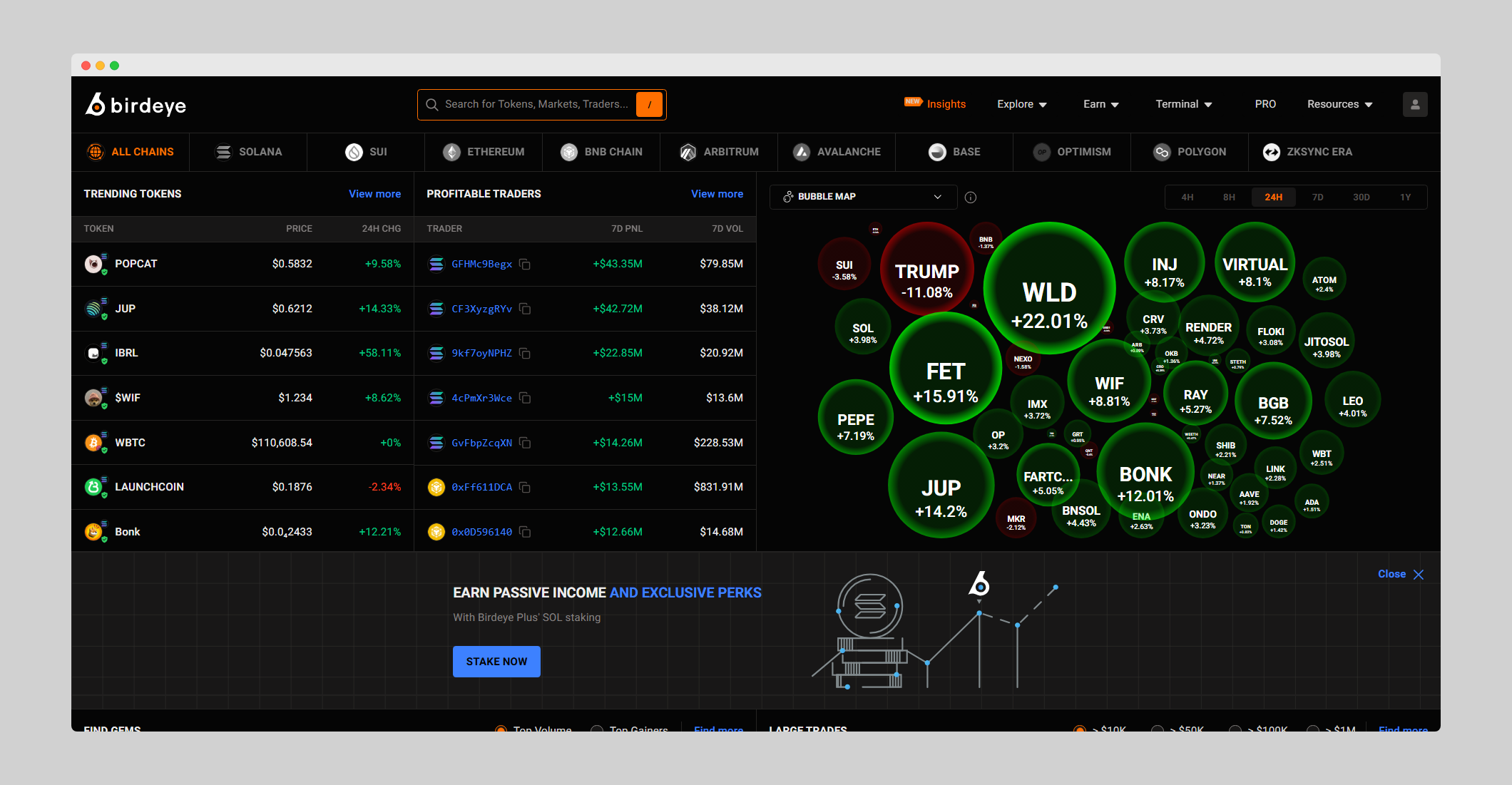Screen dimensions: 1512x785
Task: Click the JUP token icon in trending list
Action: [94, 309]
